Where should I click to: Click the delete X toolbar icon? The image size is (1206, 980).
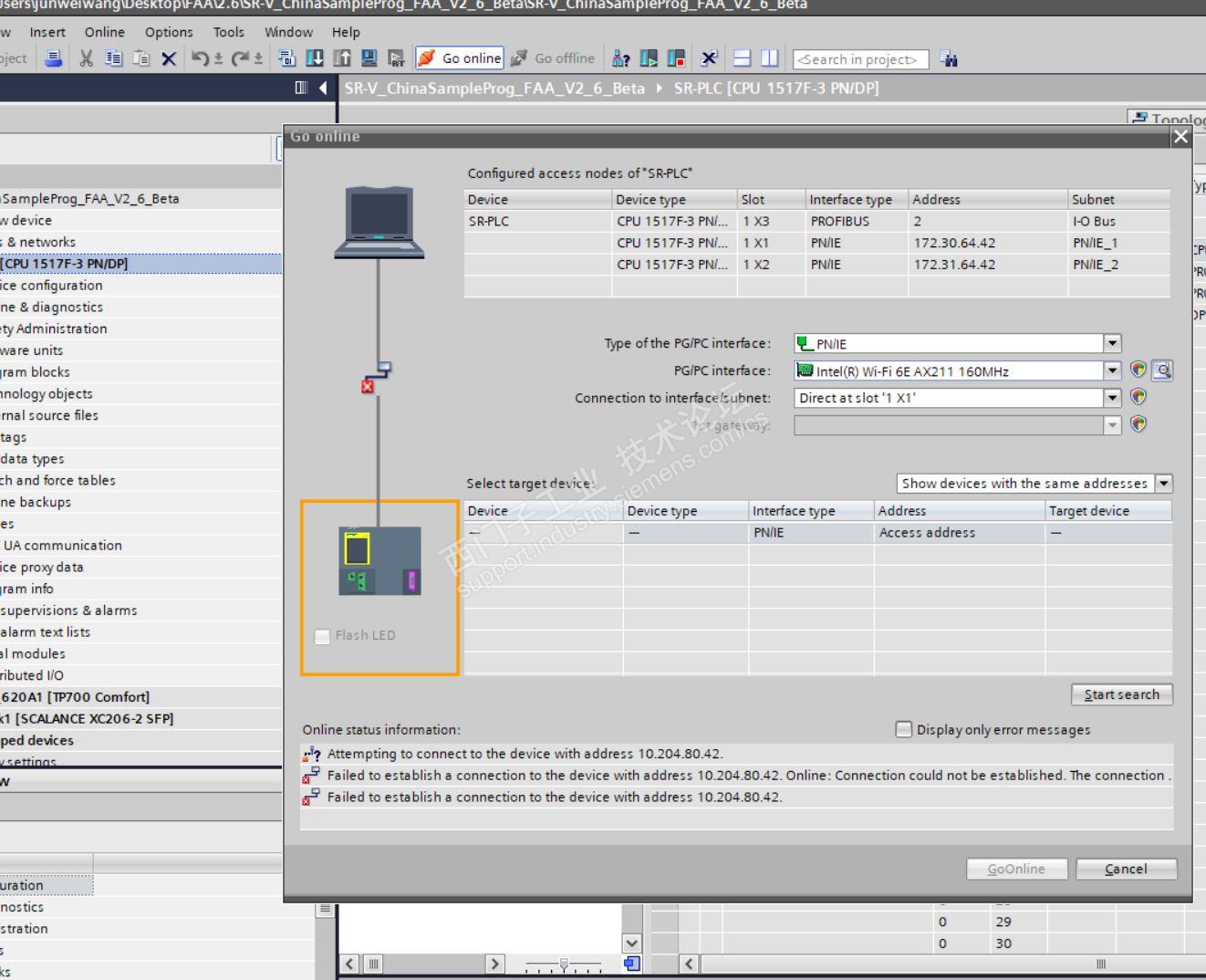point(169,58)
